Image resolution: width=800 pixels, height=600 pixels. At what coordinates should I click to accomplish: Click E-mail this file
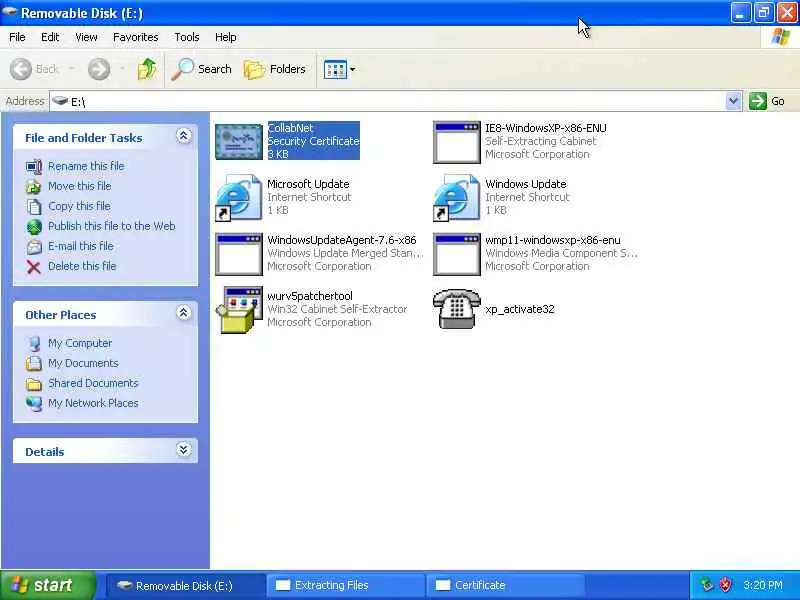tap(81, 245)
